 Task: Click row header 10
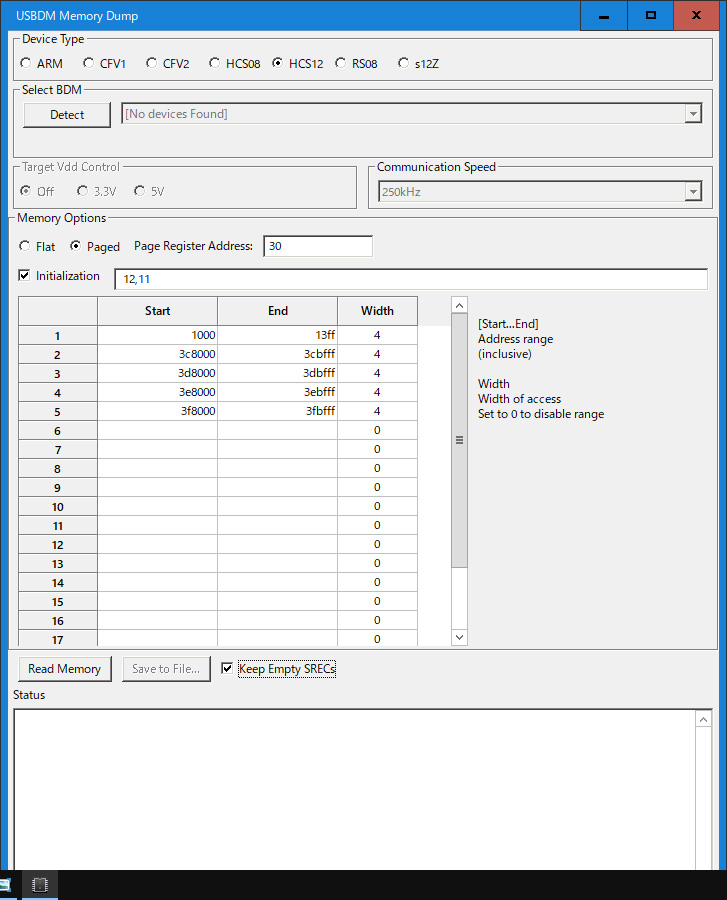tap(57, 507)
